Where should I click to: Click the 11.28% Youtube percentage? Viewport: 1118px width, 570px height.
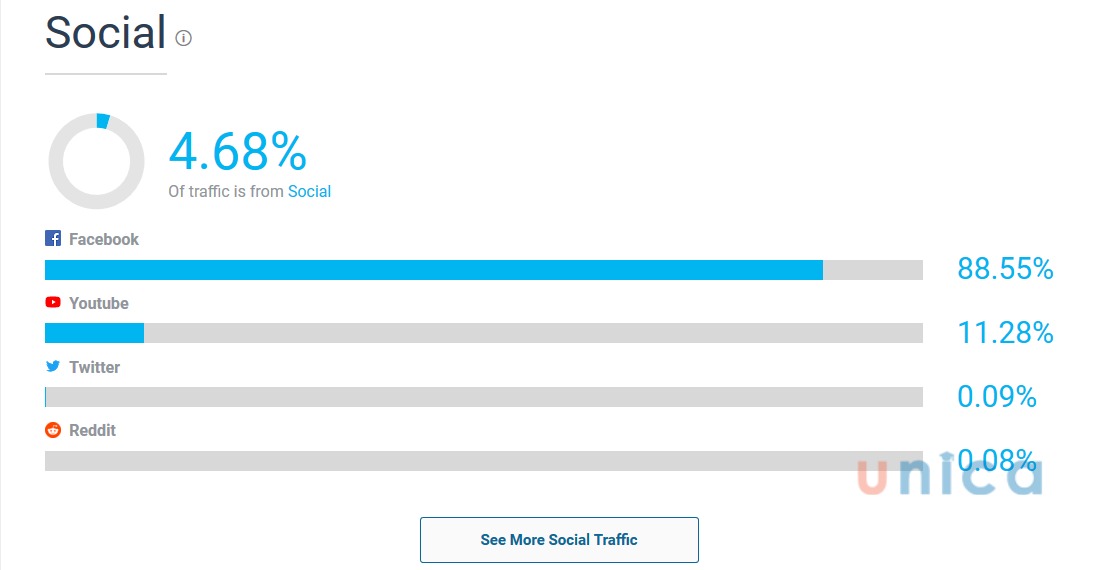click(1005, 333)
